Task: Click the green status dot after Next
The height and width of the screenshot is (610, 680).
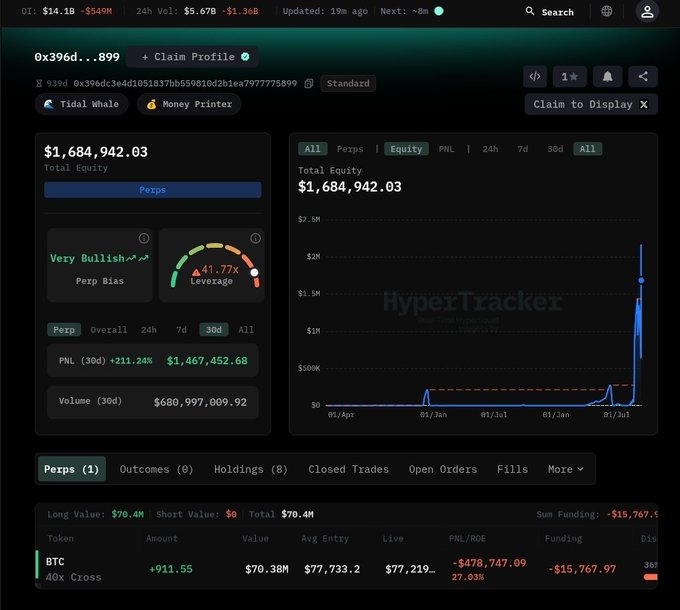Action: 439,11
